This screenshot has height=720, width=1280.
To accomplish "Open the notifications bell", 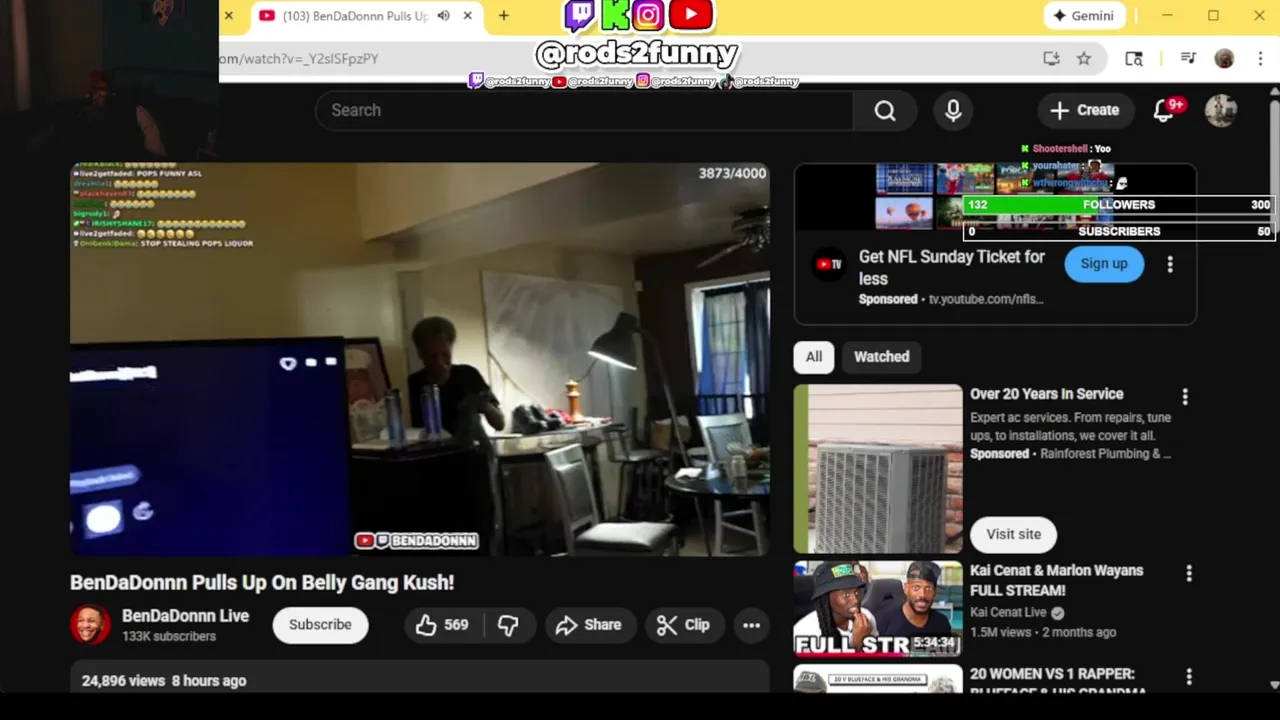I will 1164,110.
